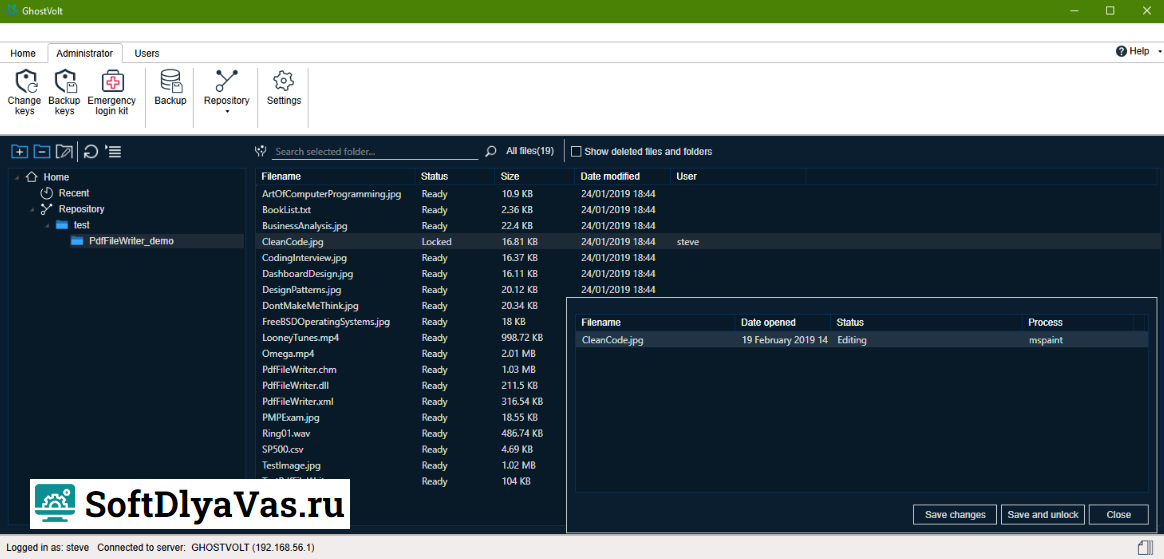The image size is (1164, 559).
Task: Select PdfFileWriter.chm
Action: [x=300, y=370]
